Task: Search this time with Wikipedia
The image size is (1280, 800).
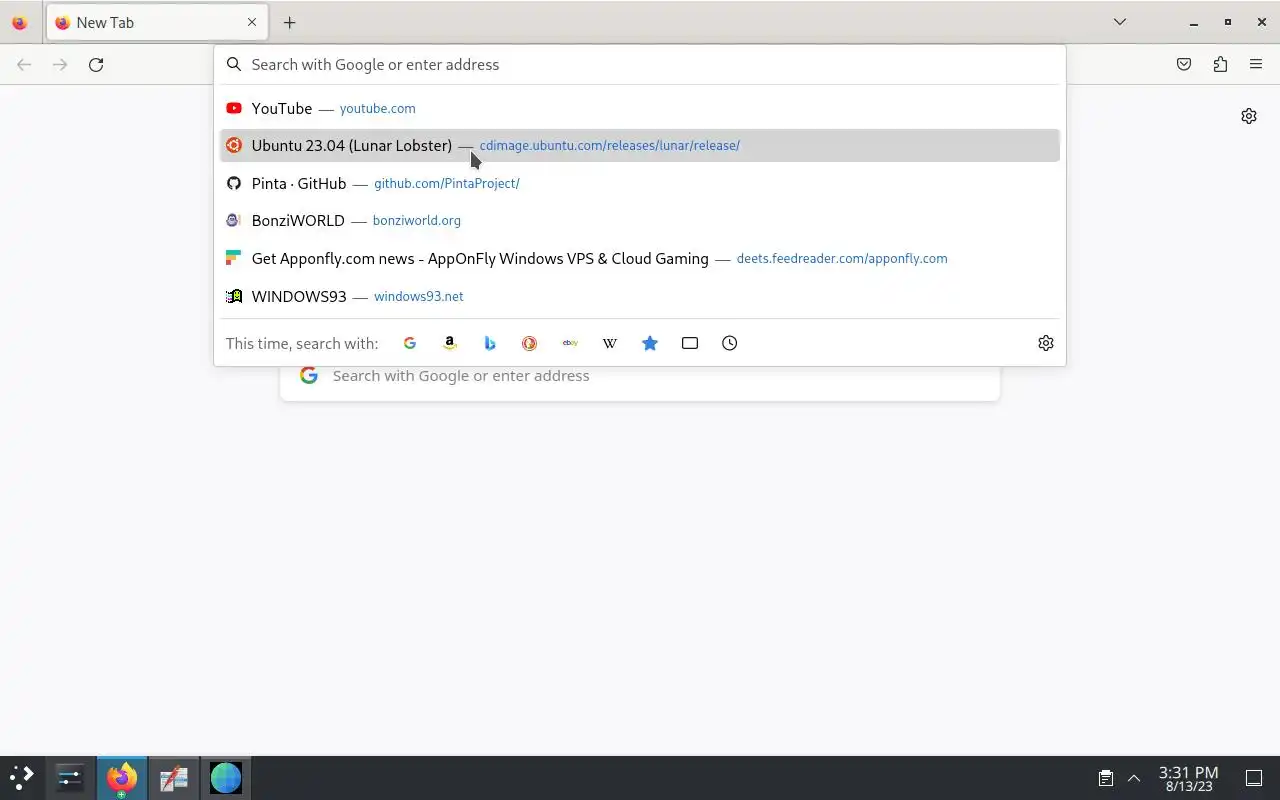Action: [610, 343]
